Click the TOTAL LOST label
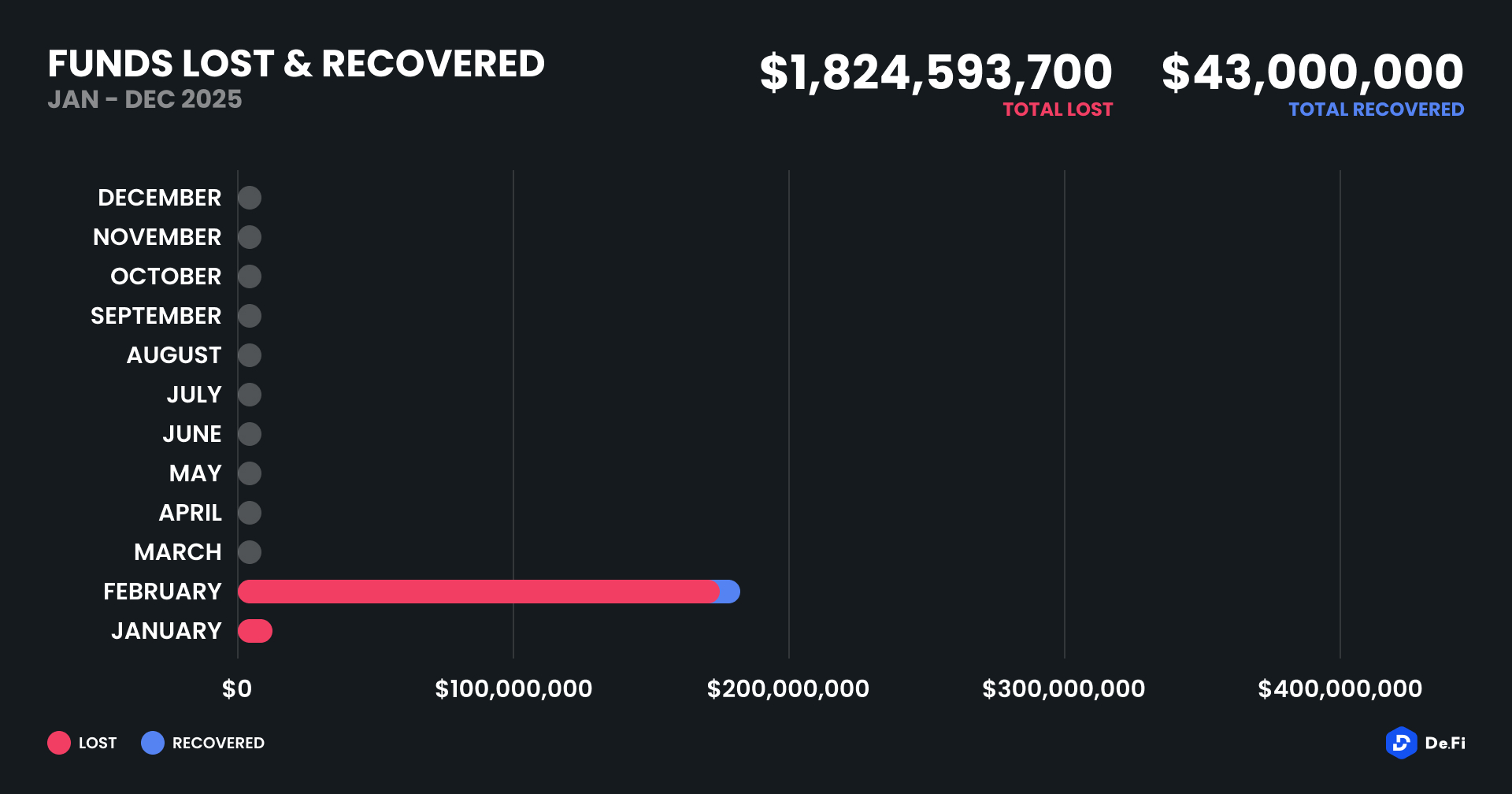The height and width of the screenshot is (794, 1512). pyautogui.click(x=1058, y=109)
